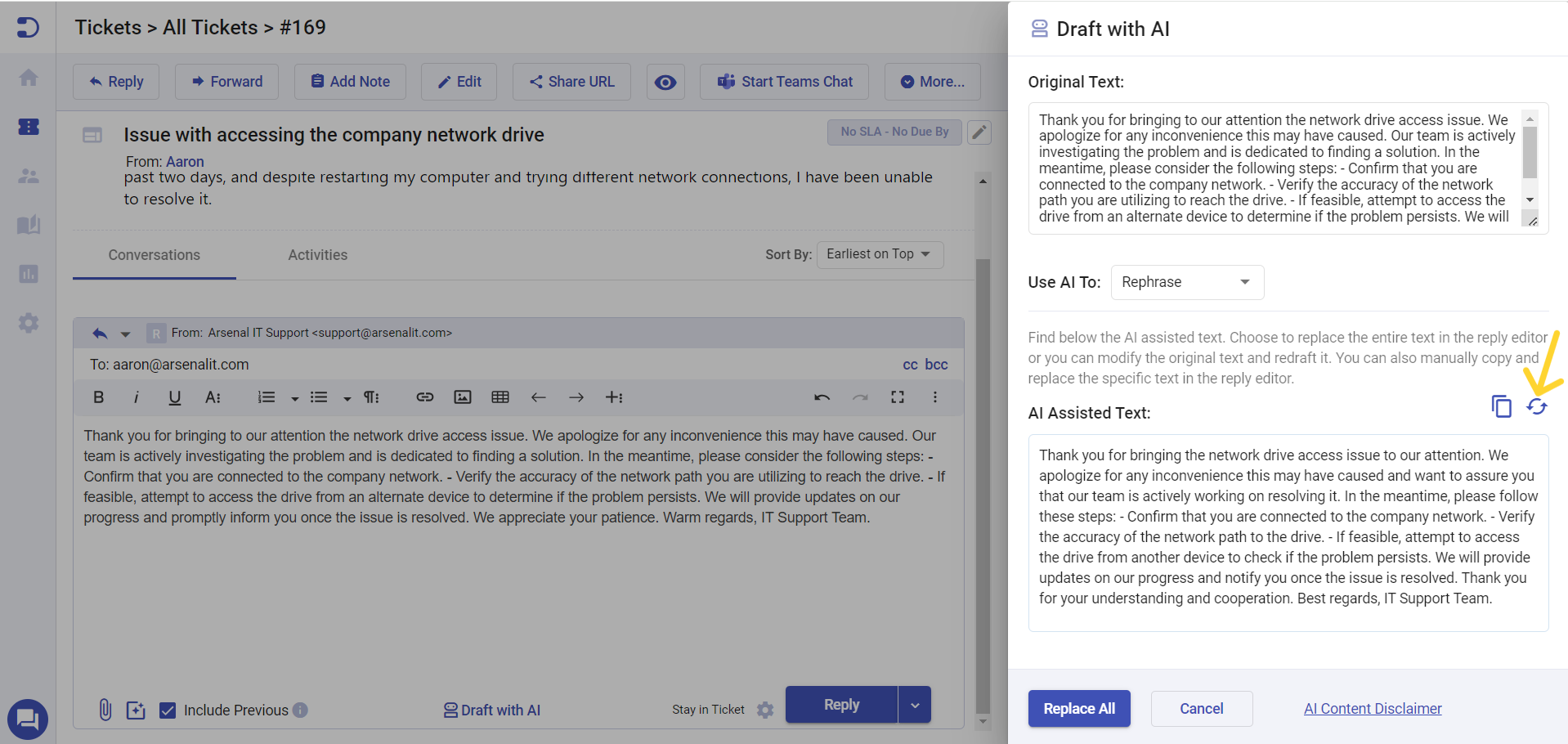Insert a hyperlink in the reply editor
This screenshot has height=744, width=1568.
[424, 397]
